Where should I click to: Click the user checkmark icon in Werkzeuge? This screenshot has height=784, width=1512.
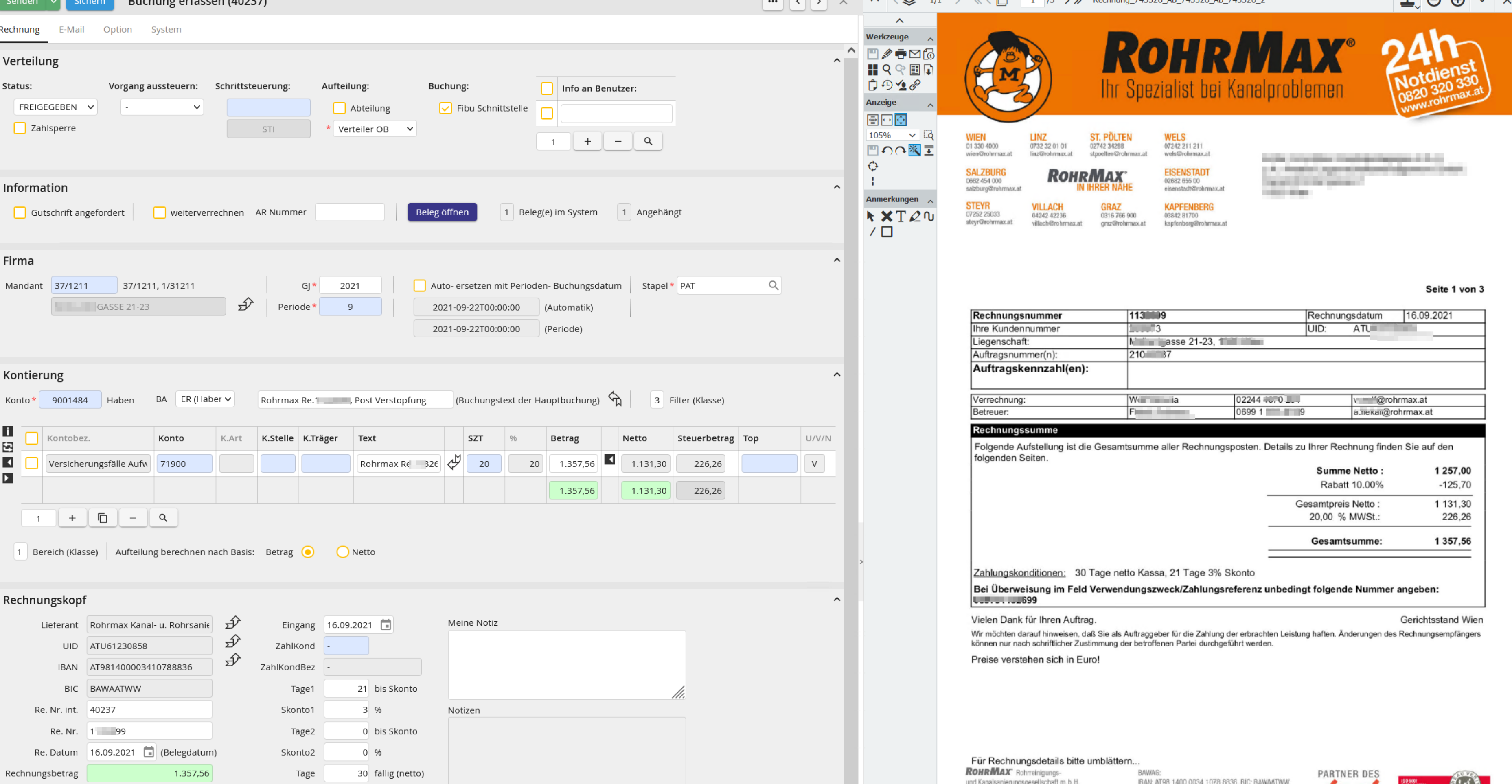click(x=901, y=85)
